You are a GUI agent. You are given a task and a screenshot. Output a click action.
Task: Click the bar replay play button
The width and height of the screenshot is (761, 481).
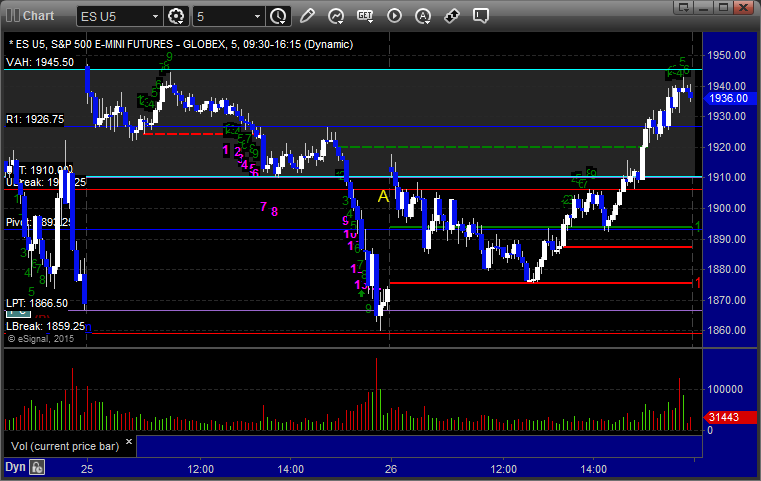(394, 16)
